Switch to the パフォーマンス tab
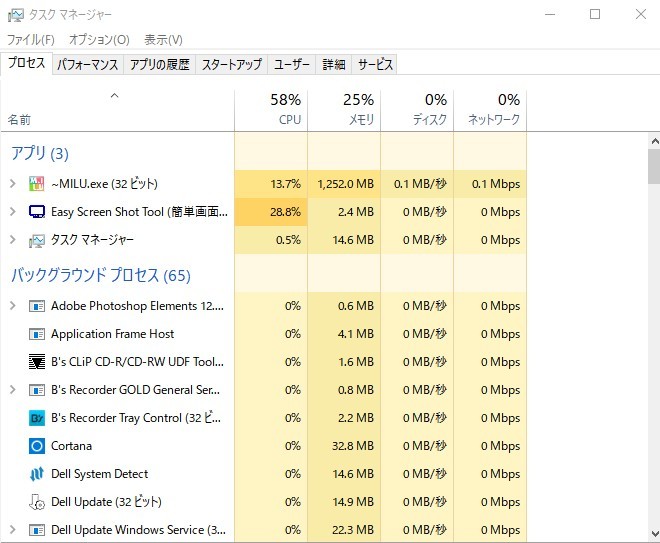This screenshot has height=543, width=660. 88,64
